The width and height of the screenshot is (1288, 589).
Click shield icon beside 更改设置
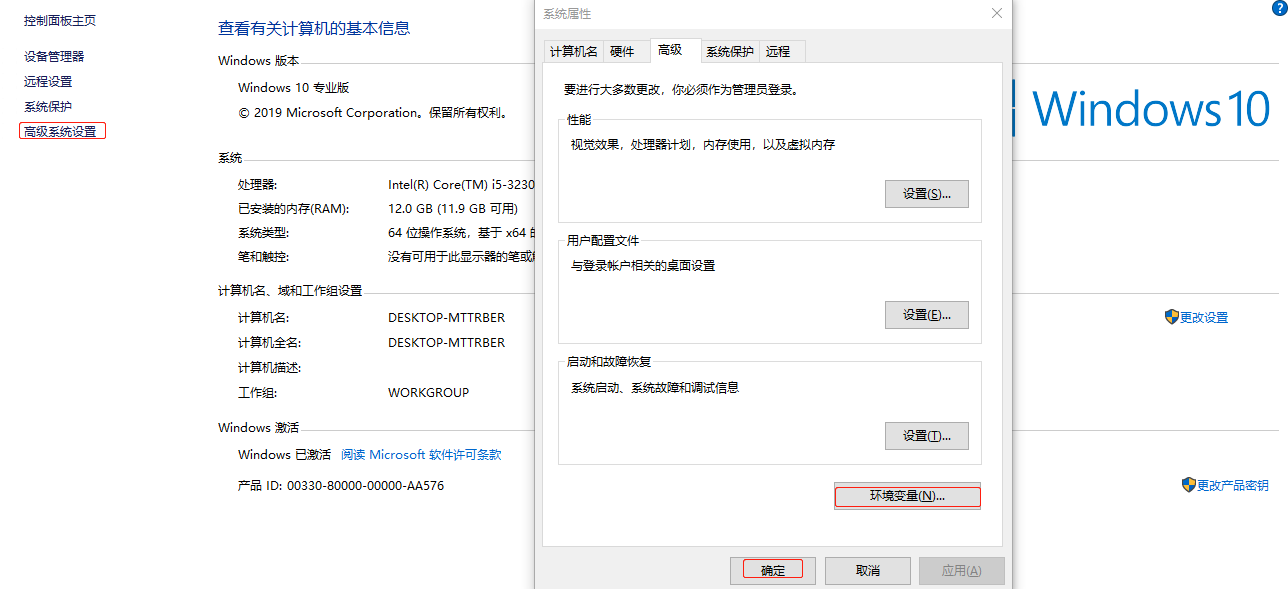click(x=1172, y=317)
